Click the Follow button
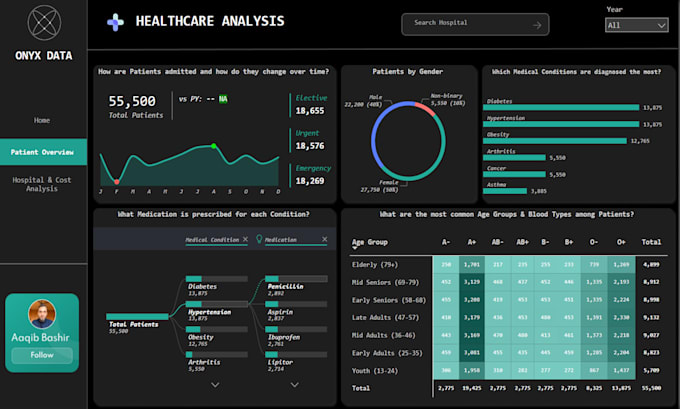Viewport: 680px width, 409px height. pos(42,355)
